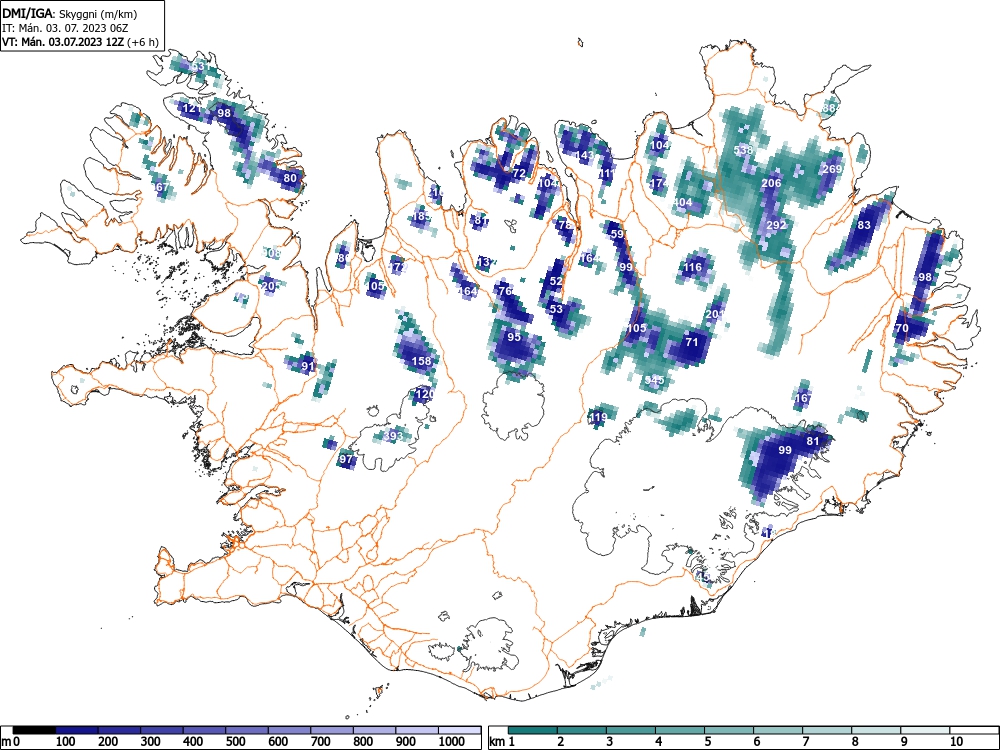Click the visibility value 95 on the map

514,337
